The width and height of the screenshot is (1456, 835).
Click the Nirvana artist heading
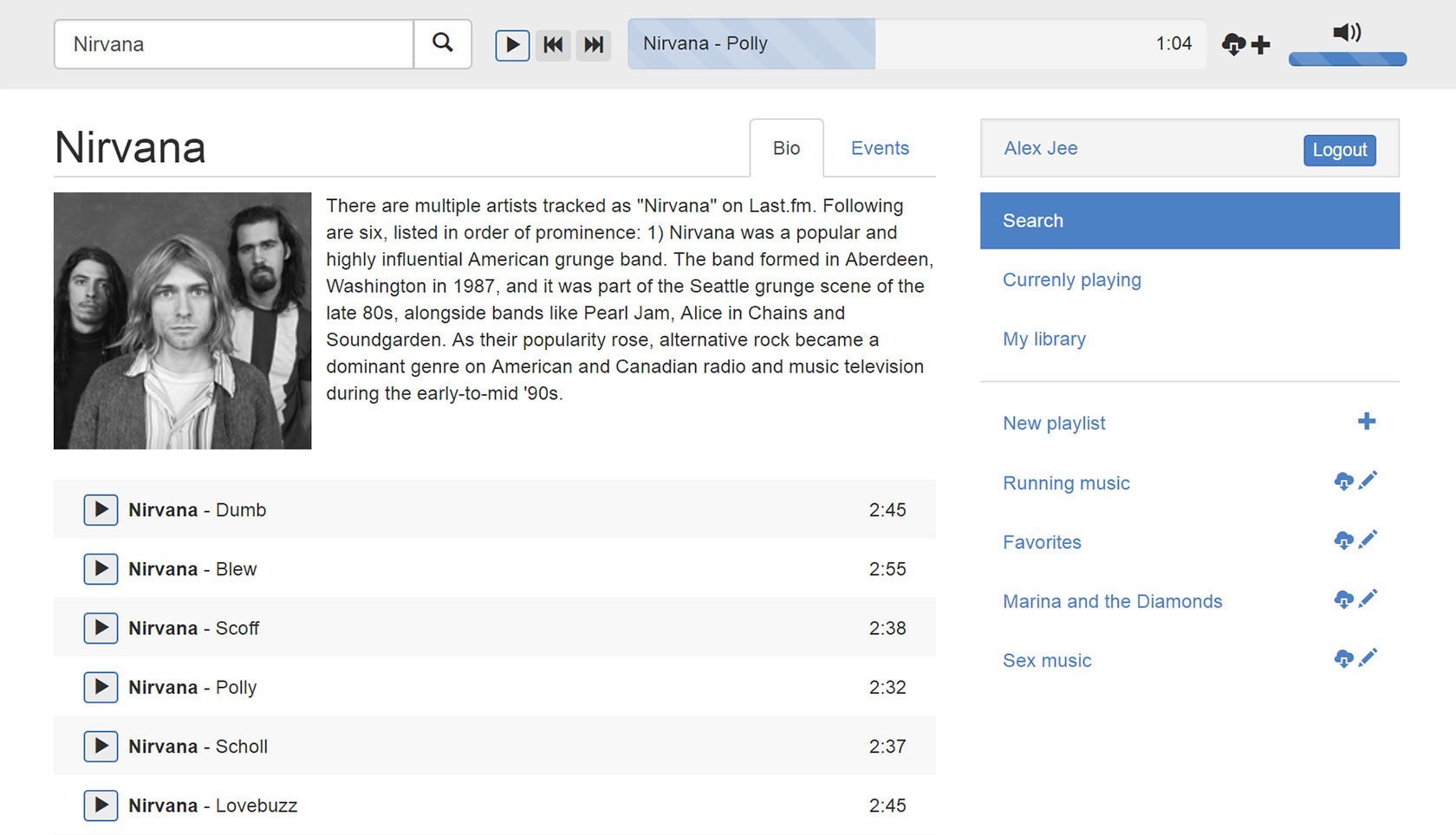tap(130, 147)
